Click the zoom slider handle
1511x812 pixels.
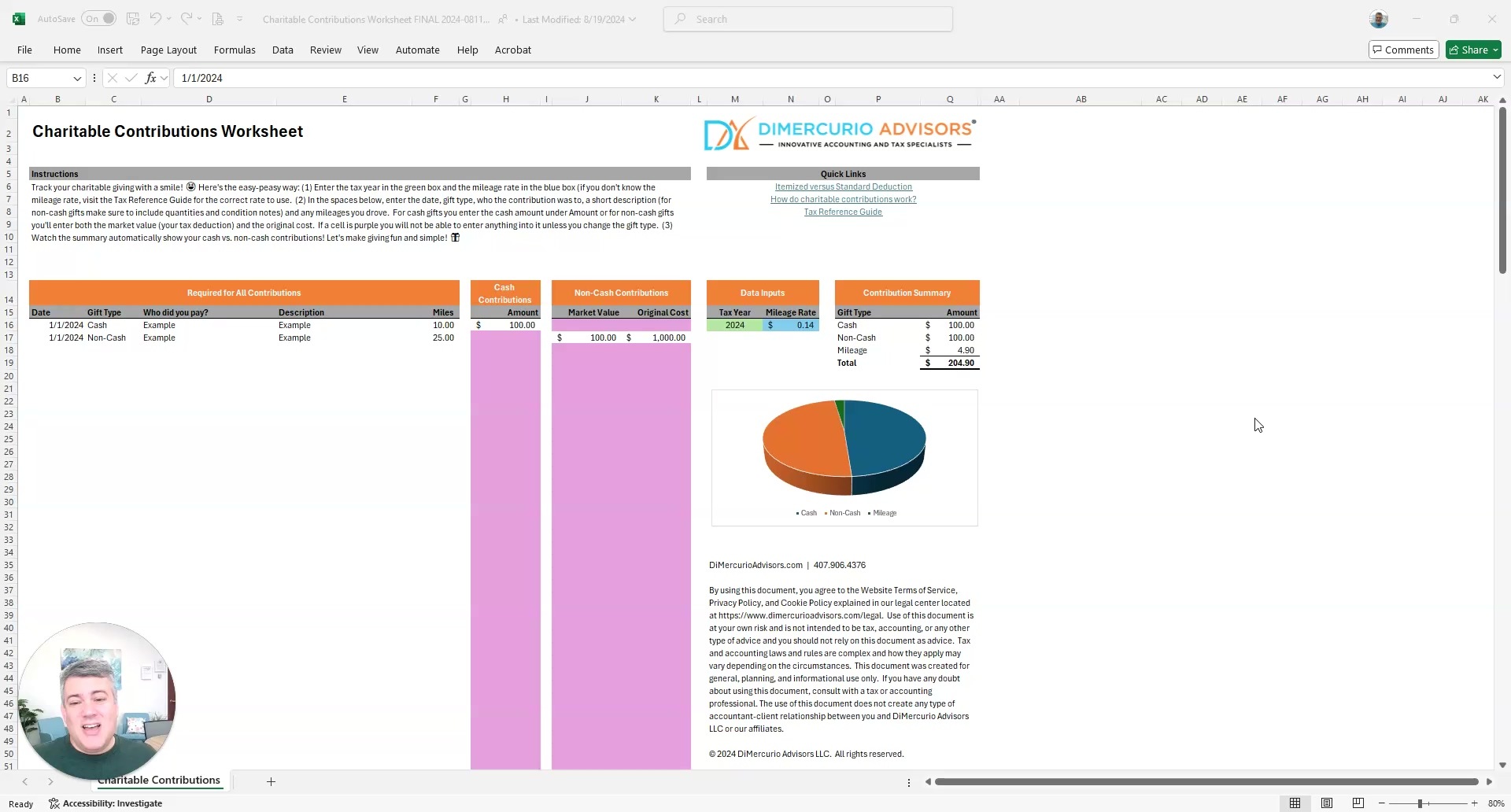pos(1420,803)
